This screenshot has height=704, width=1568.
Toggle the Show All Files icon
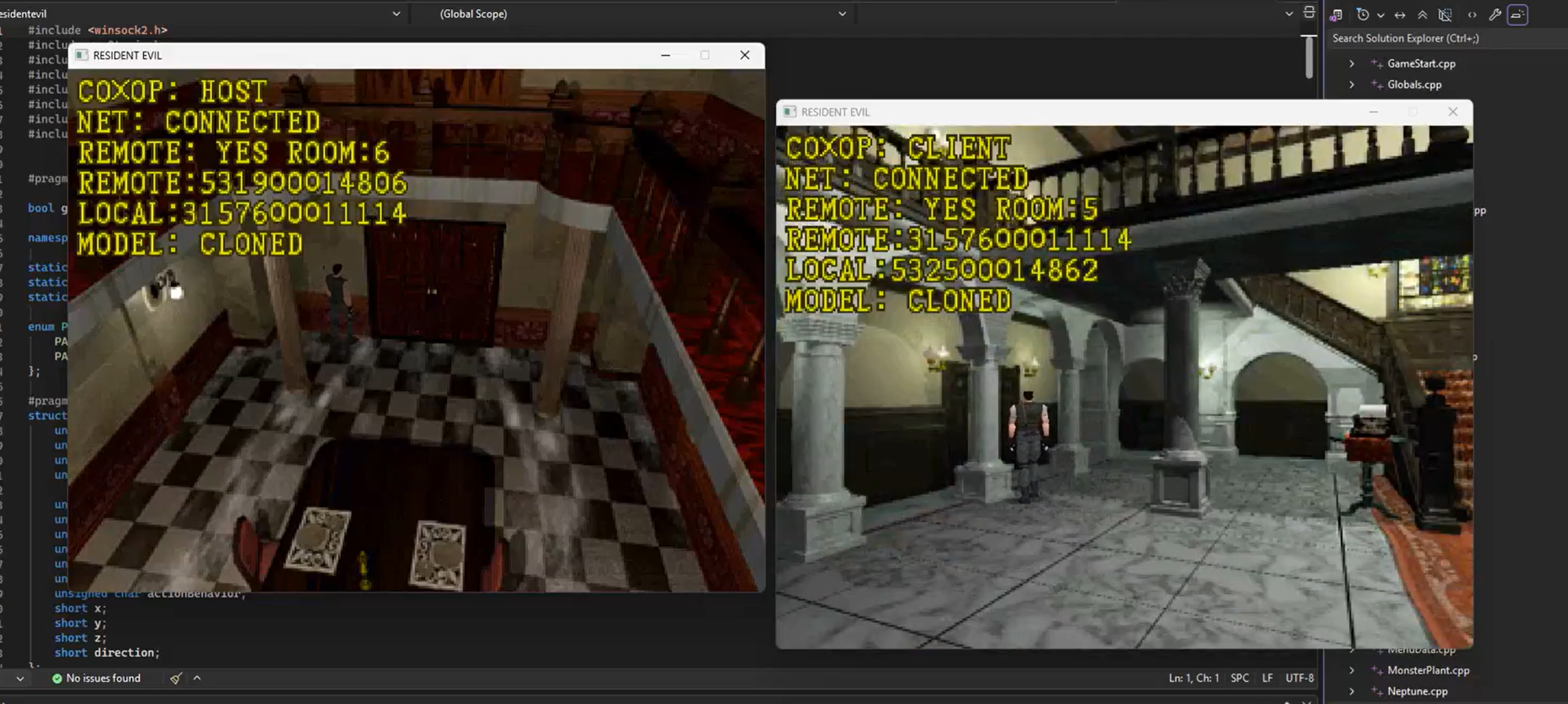click(x=1445, y=15)
